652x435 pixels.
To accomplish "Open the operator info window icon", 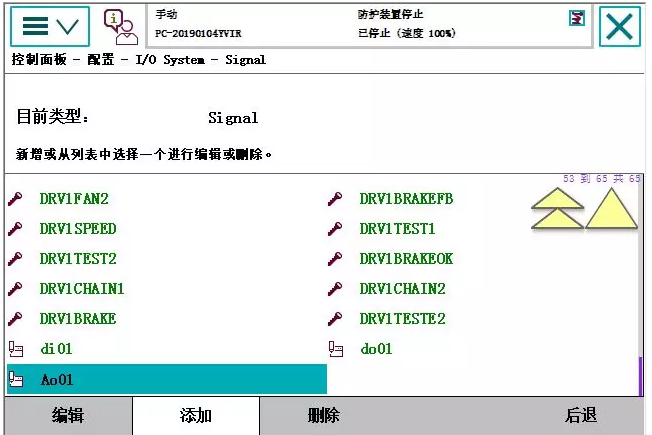I will click(x=121, y=27).
